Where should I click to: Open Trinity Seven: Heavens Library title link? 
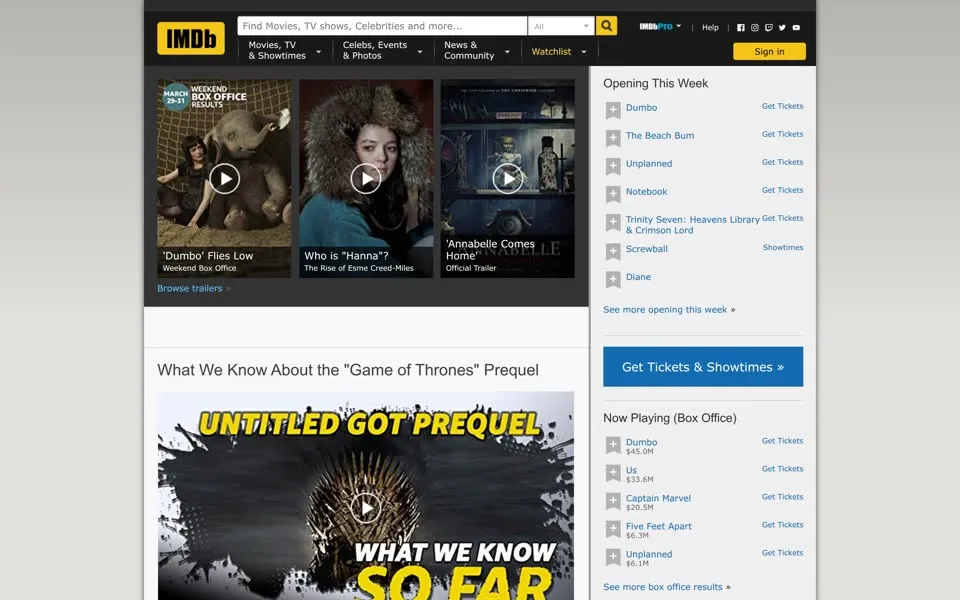coord(692,225)
